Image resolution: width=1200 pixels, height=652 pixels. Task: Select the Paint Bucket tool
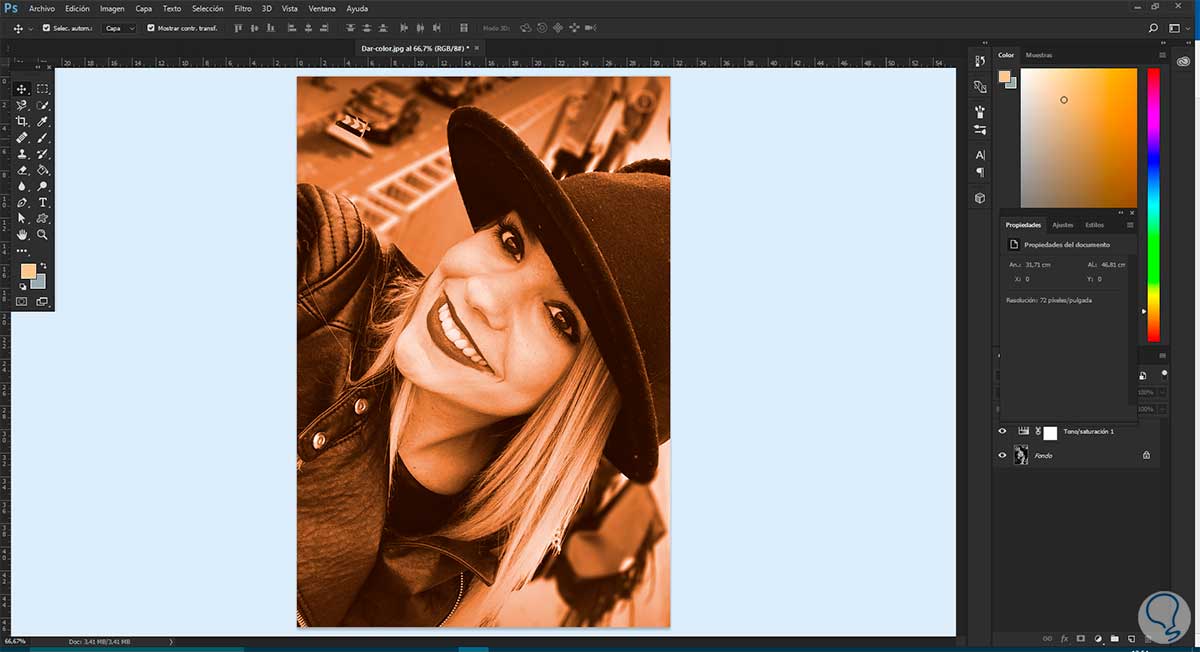43,170
